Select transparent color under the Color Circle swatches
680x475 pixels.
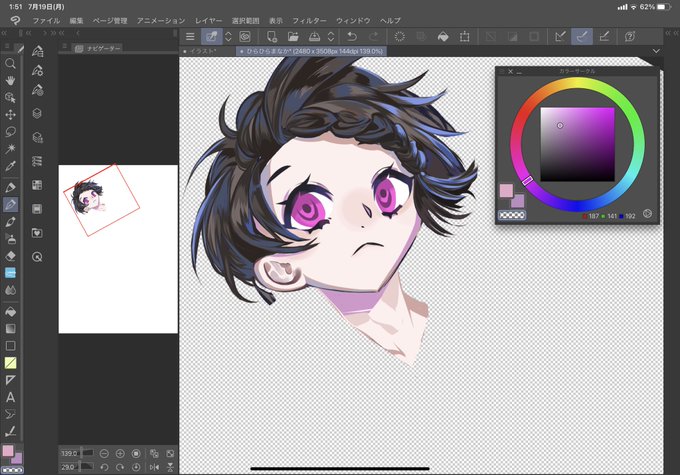pyautogui.click(x=512, y=215)
